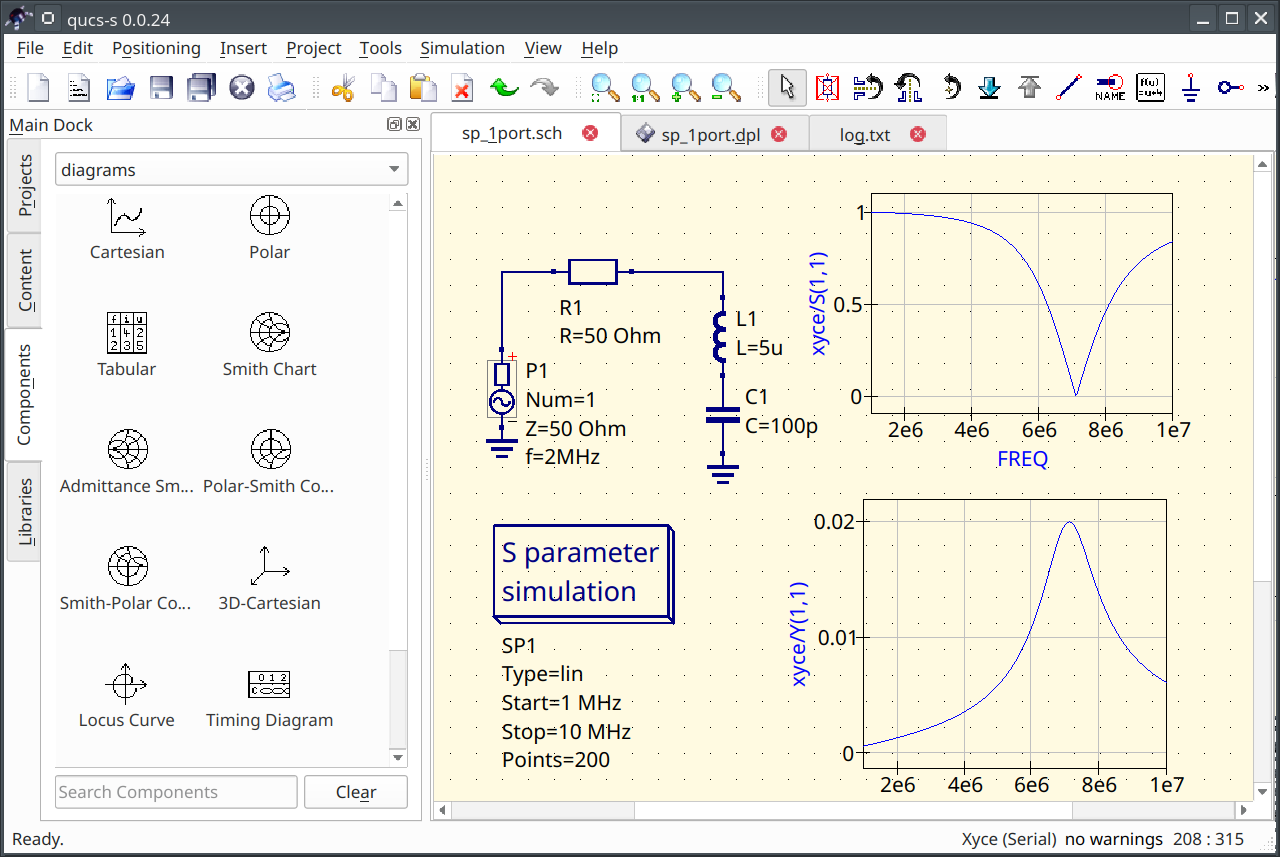The width and height of the screenshot is (1280, 857).
Task: Open the Simulation menu
Action: point(462,48)
